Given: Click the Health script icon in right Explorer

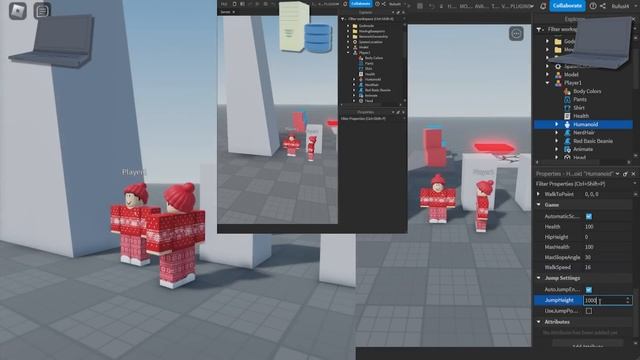Looking at the screenshot, I should pyautogui.click(x=567, y=116).
